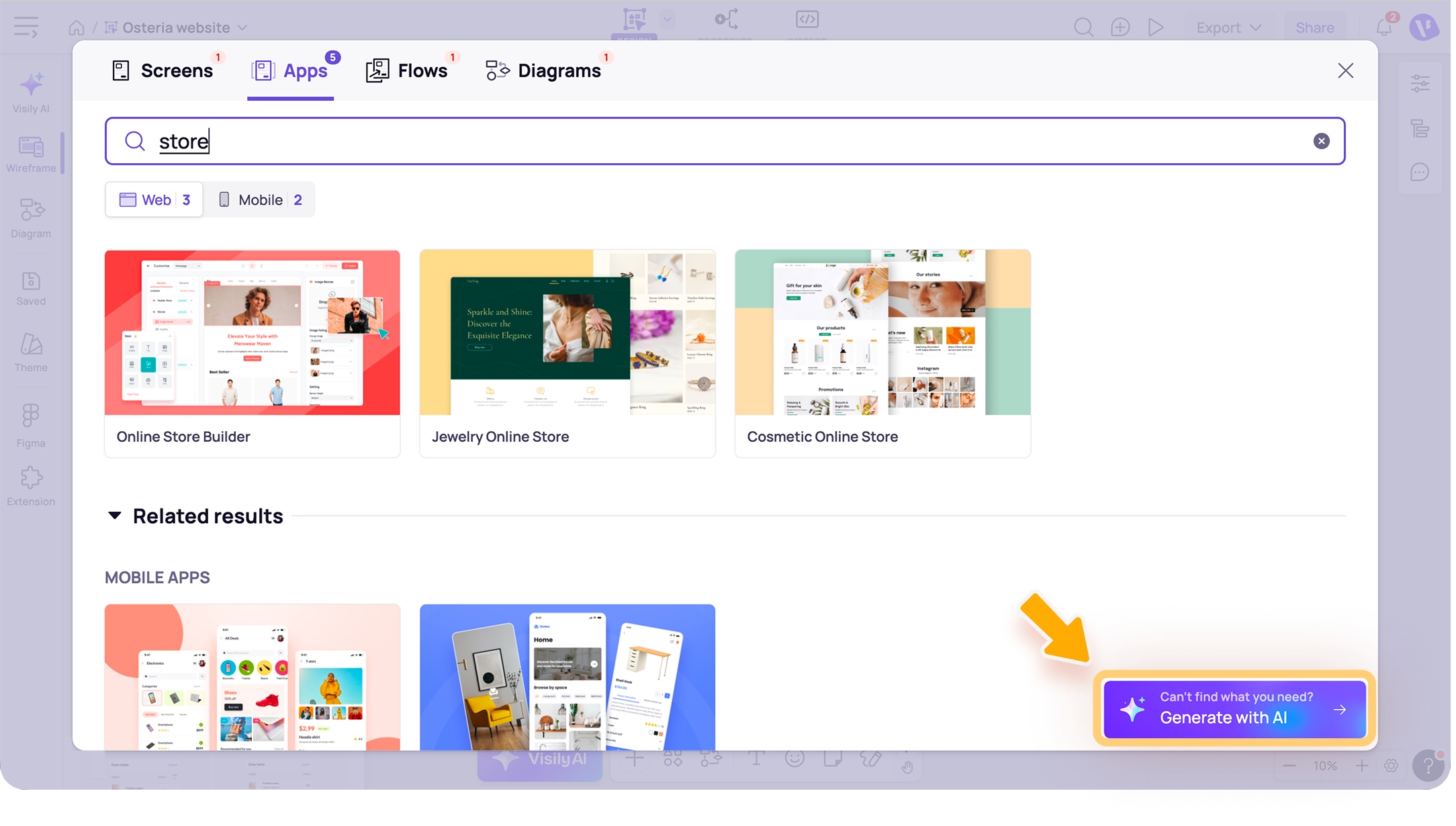Screen dimensions: 1456x826
Task: Select the plus add tool in bottom toolbar
Action: [x=634, y=760]
